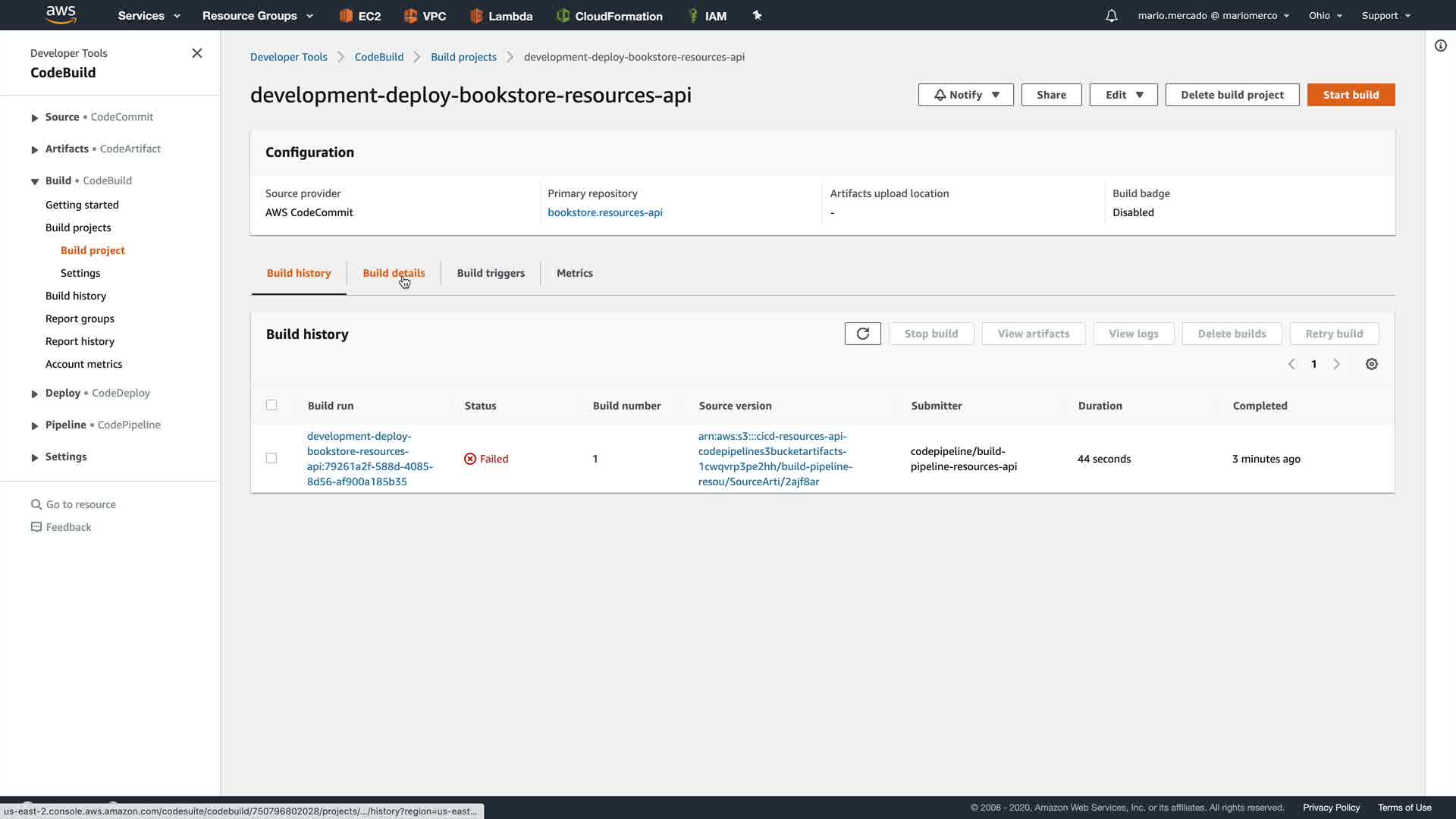
Task: Switch to the Metrics tab
Action: [574, 273]
